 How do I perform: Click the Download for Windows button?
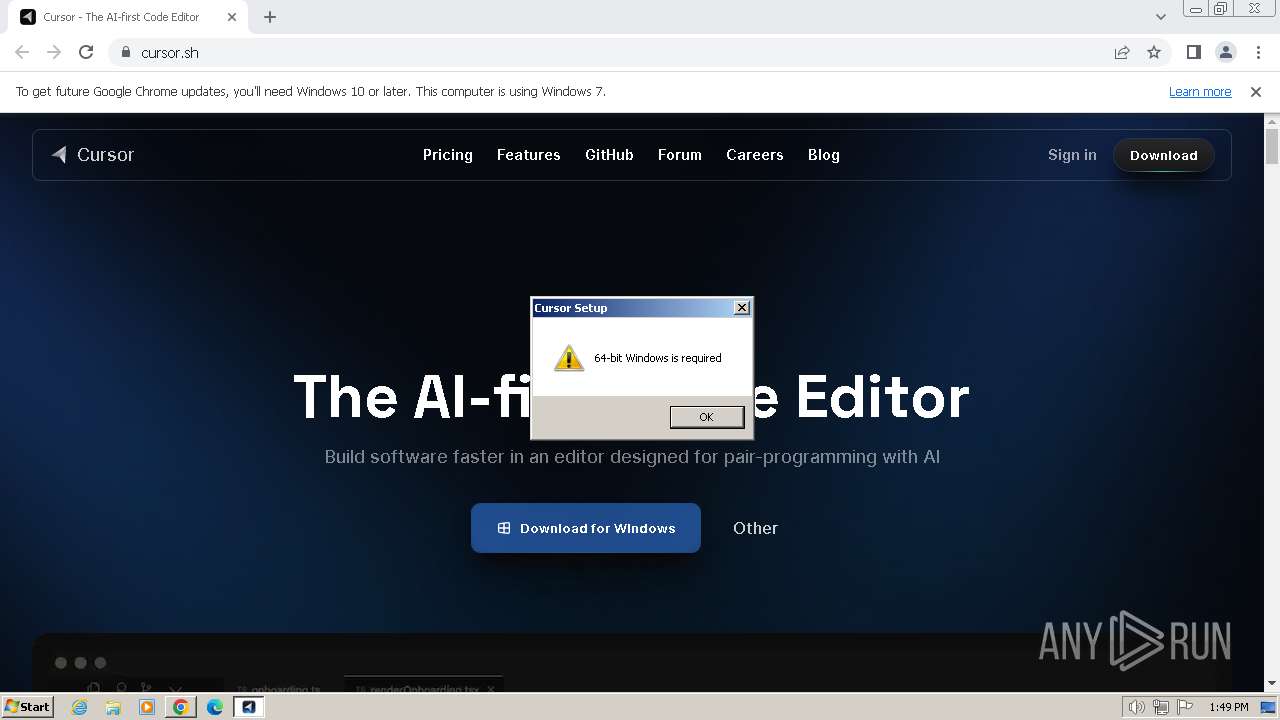pos(586,528)
